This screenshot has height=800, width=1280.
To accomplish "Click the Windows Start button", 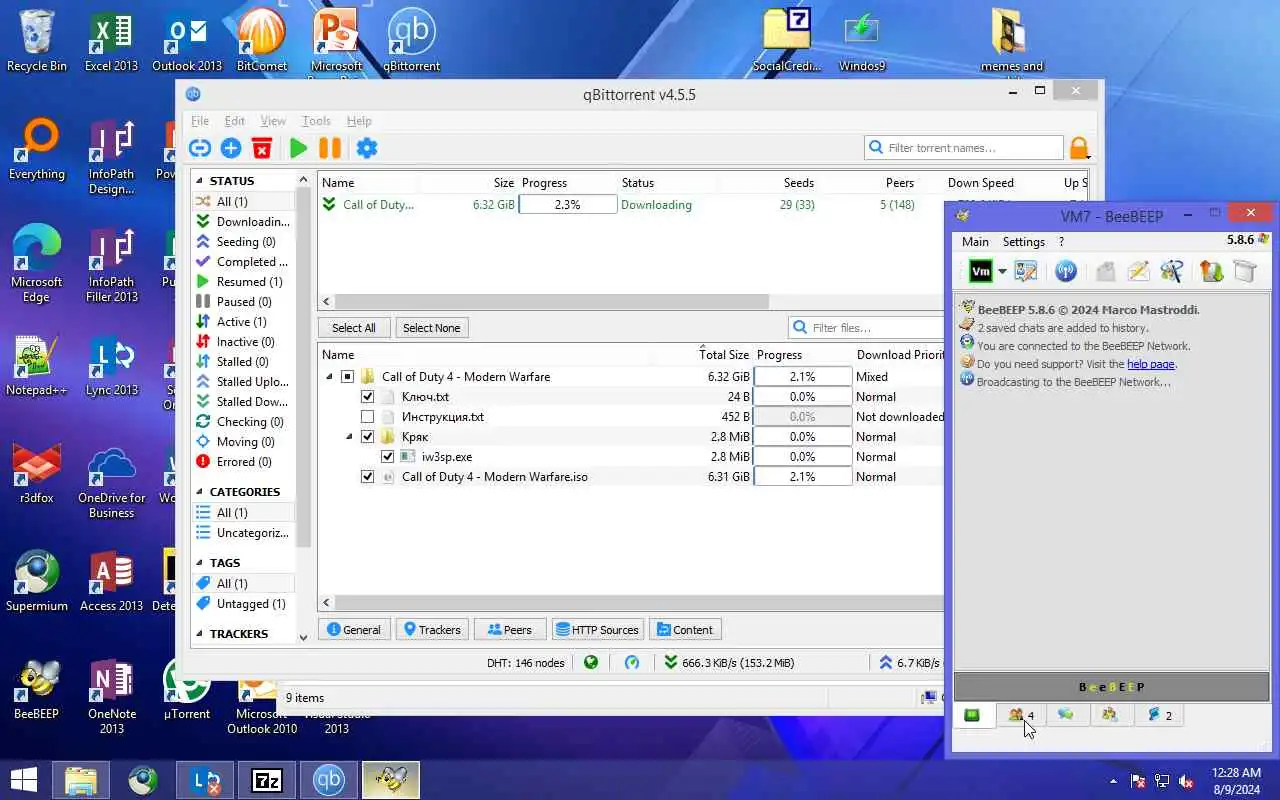I will pyautogui.click(x=24, y=780).
